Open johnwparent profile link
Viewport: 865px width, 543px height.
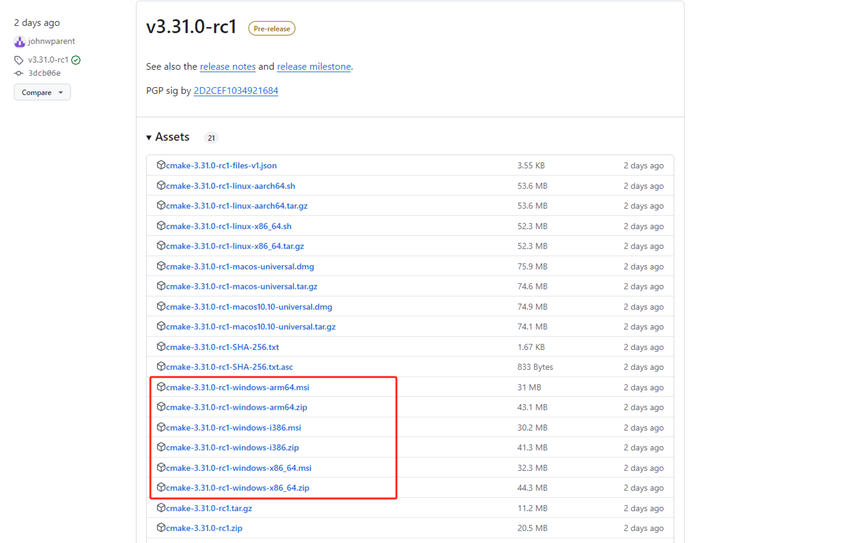[x=51, y=41]
